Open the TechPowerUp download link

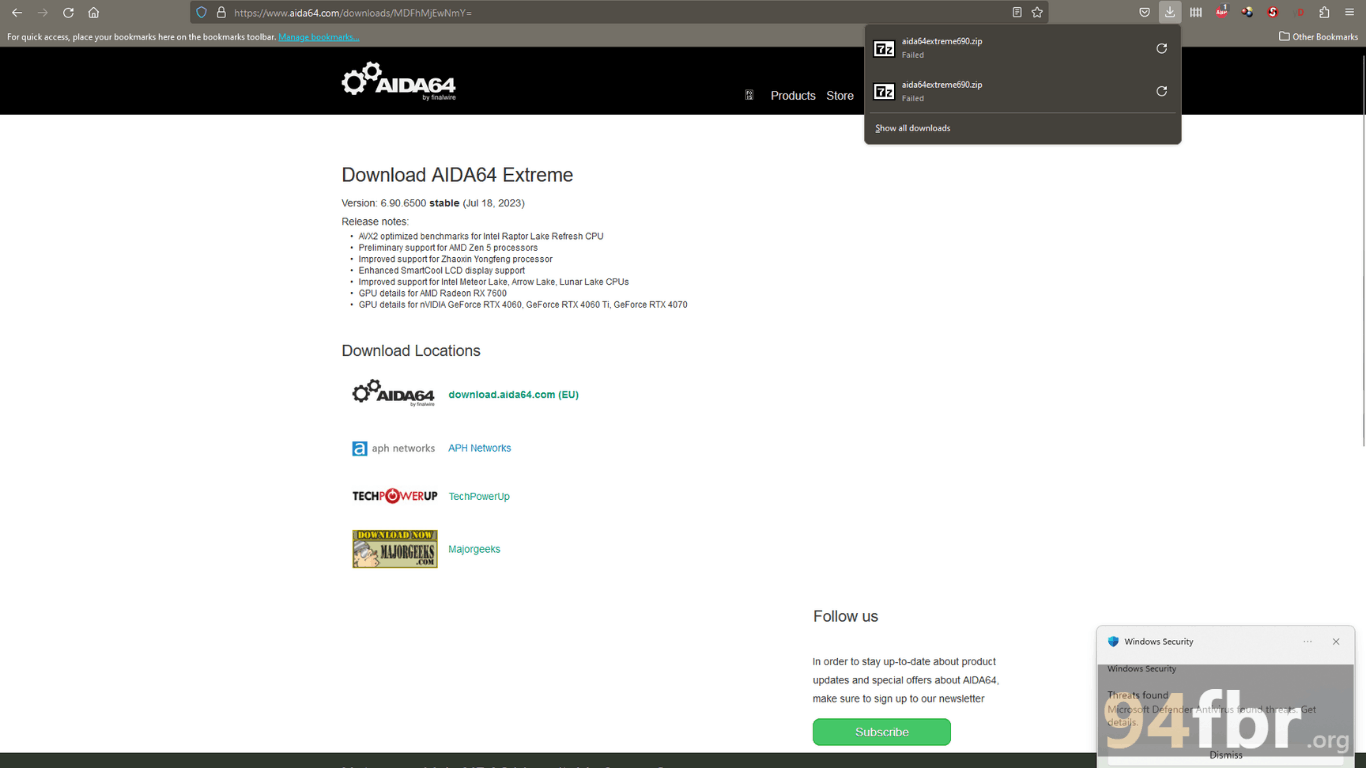479,496
